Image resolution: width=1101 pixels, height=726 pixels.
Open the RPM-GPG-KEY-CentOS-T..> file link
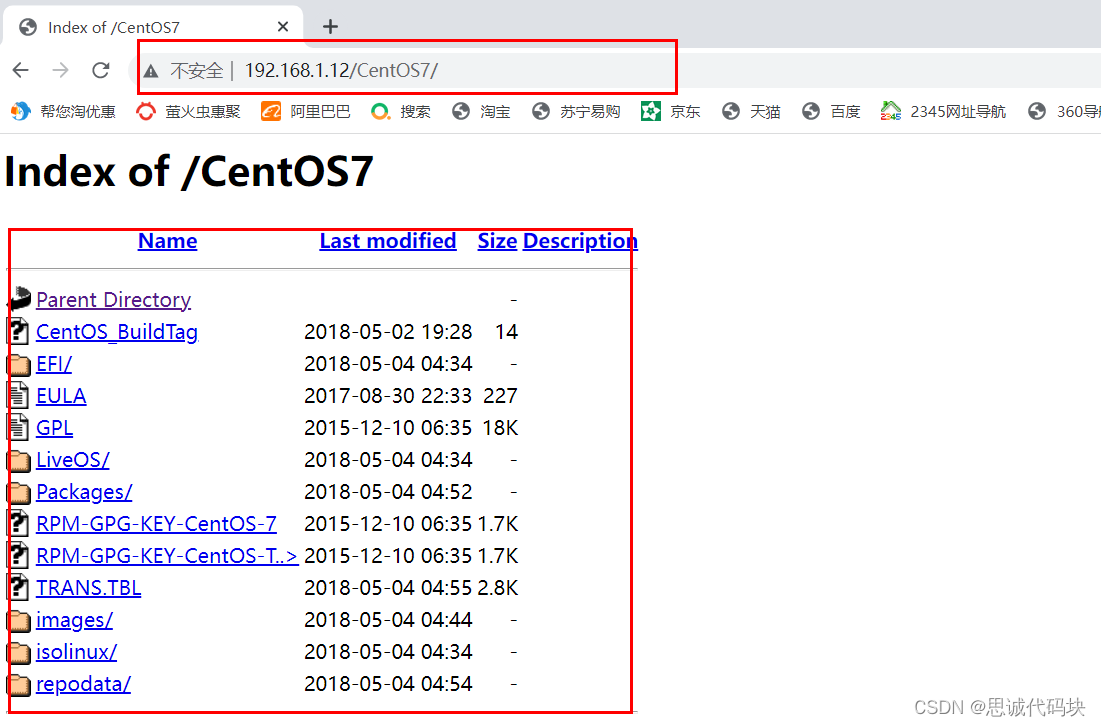click(x=167, y=556)
